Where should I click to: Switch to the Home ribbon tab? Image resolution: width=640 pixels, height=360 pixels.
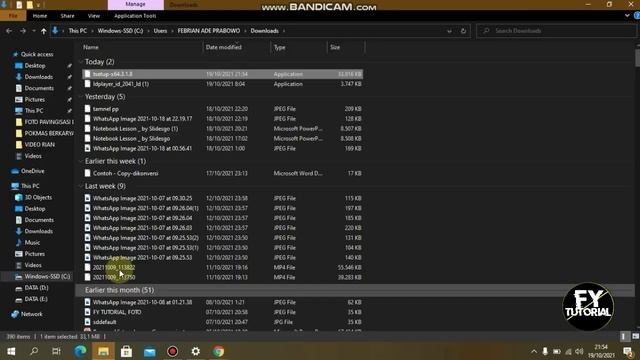[40, 16]
